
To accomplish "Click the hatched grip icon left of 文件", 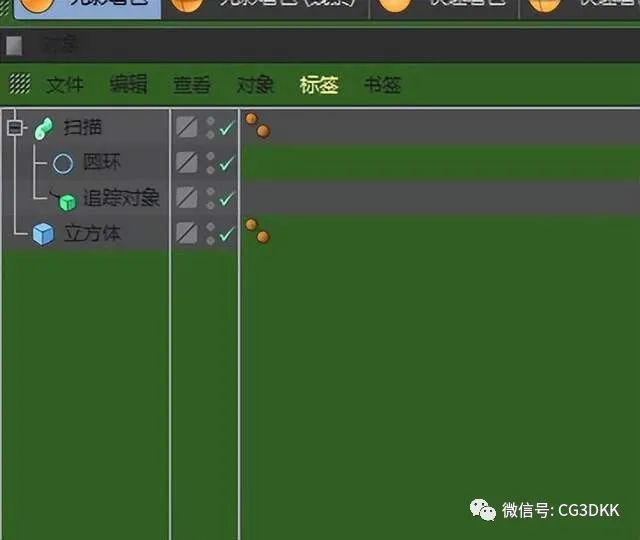I will [20, 84].
